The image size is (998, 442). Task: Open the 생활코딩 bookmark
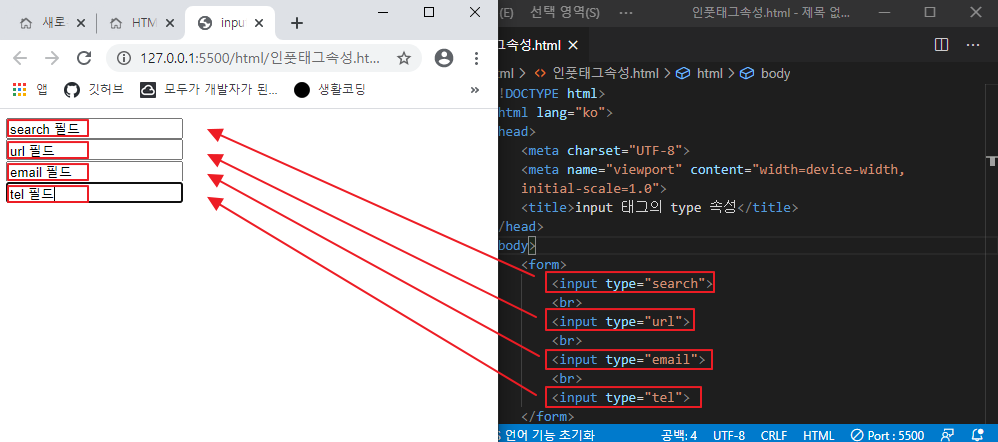pyautogui.click(x=330, y=90)
